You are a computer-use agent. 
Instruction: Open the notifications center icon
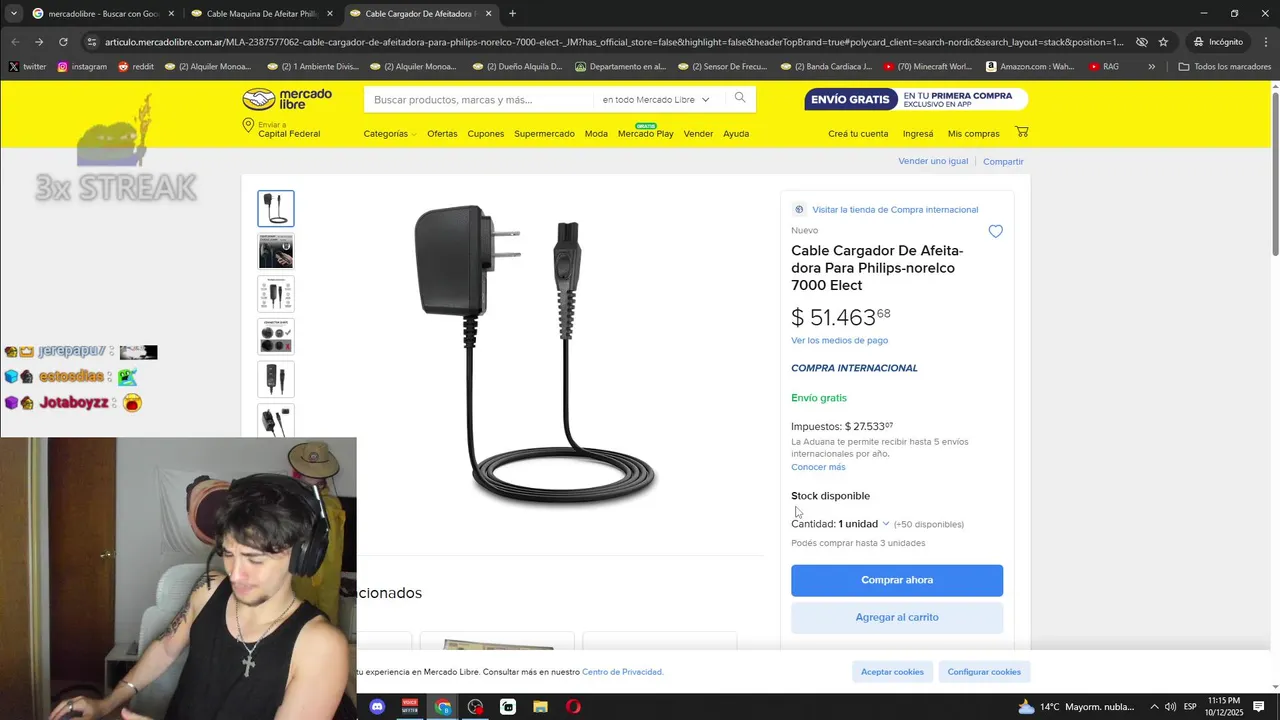[x=1259, y=707]
